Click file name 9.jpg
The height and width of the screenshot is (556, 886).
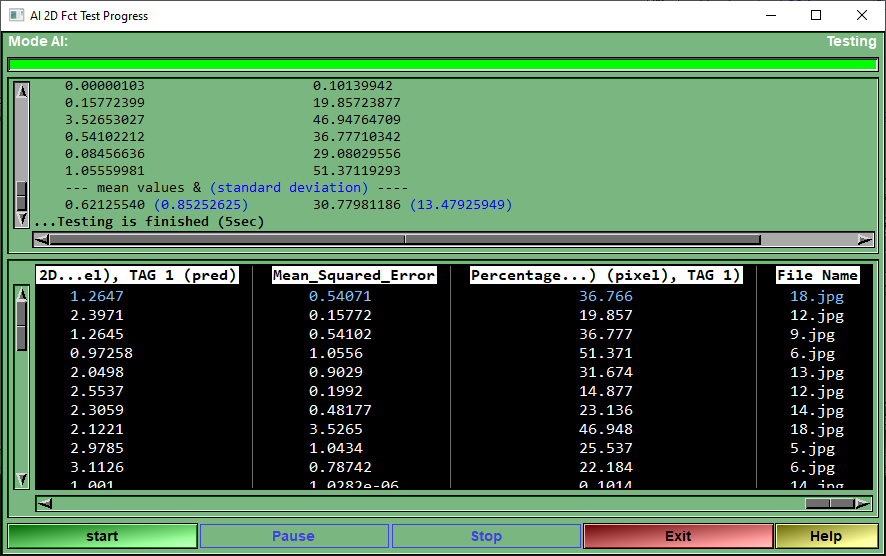[x=812, y=335]
